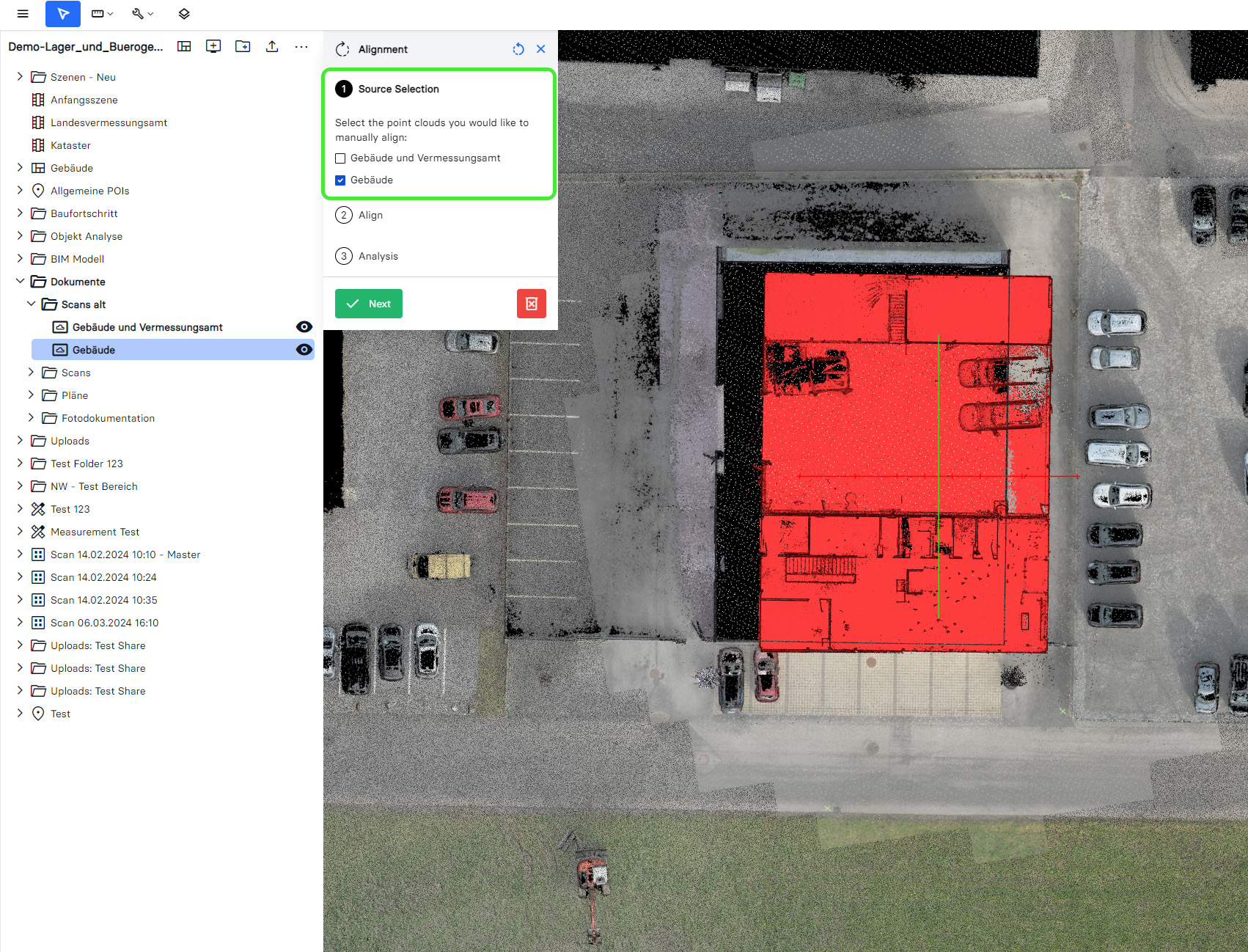Viewport: 1248px width, 952px height.
Task: Collapse the Dokumente folder
Action: click(20, 282)
